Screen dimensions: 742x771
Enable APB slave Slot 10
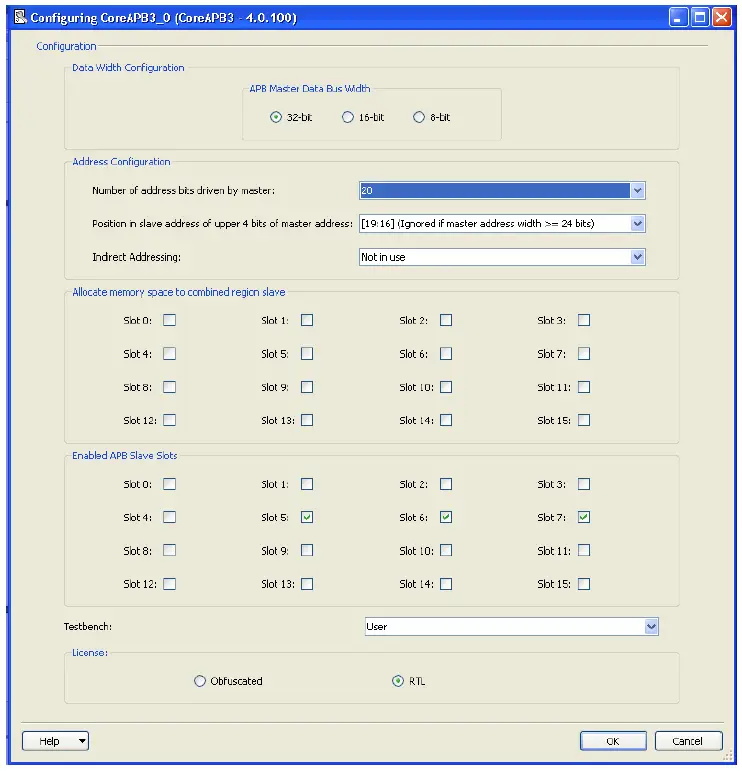click(x=446, y=550)
